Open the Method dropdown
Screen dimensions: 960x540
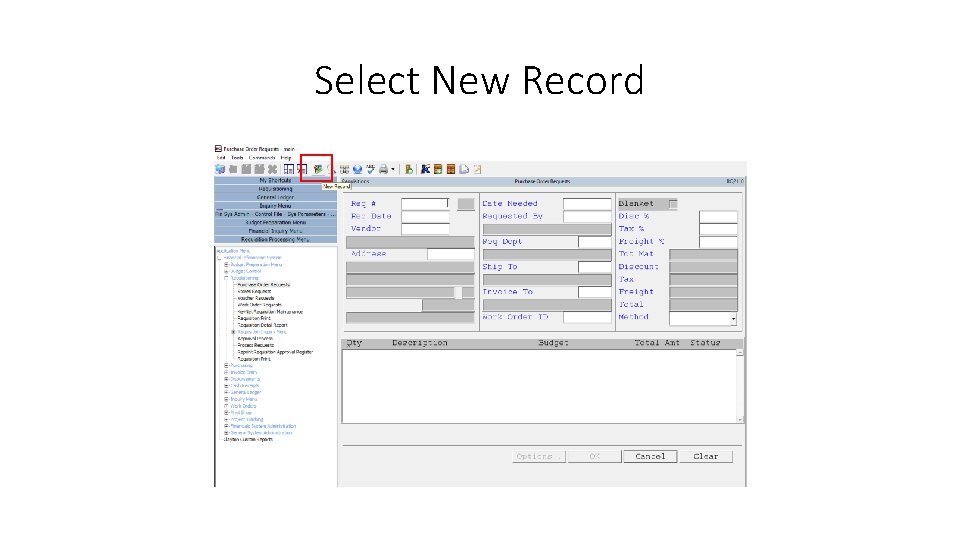733,319
